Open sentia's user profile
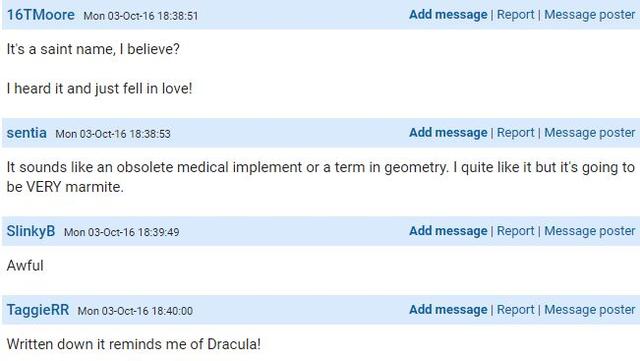This screenshot has width=640, height=361. coord(27,133)
